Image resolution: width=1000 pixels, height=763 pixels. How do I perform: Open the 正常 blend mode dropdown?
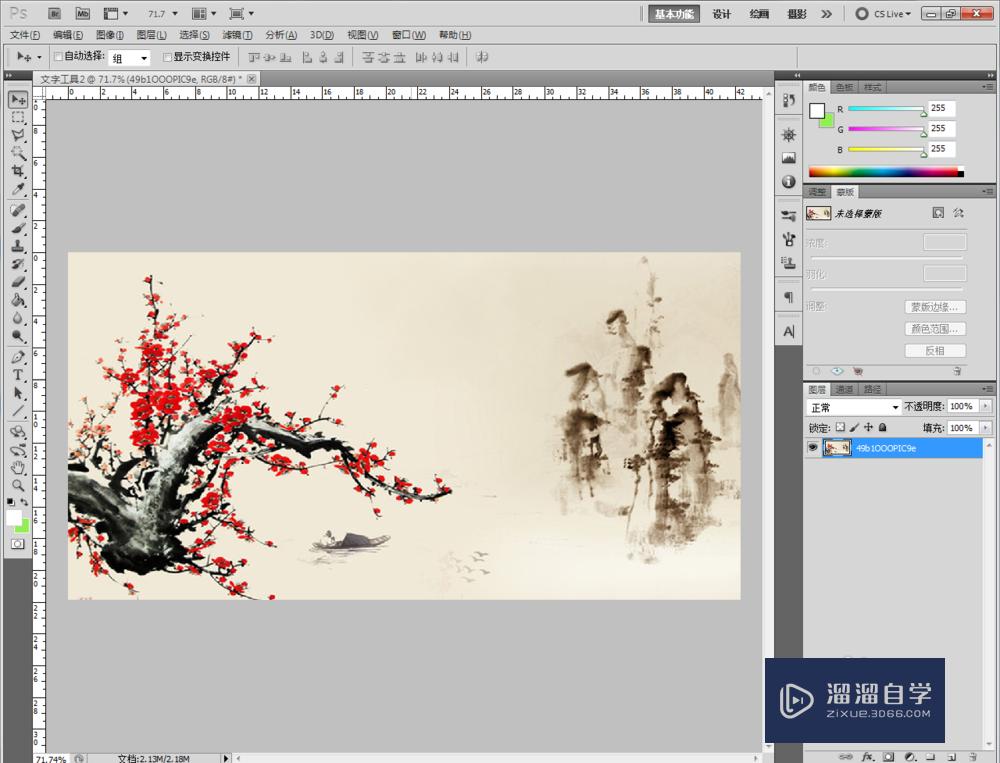coord(854,408)
